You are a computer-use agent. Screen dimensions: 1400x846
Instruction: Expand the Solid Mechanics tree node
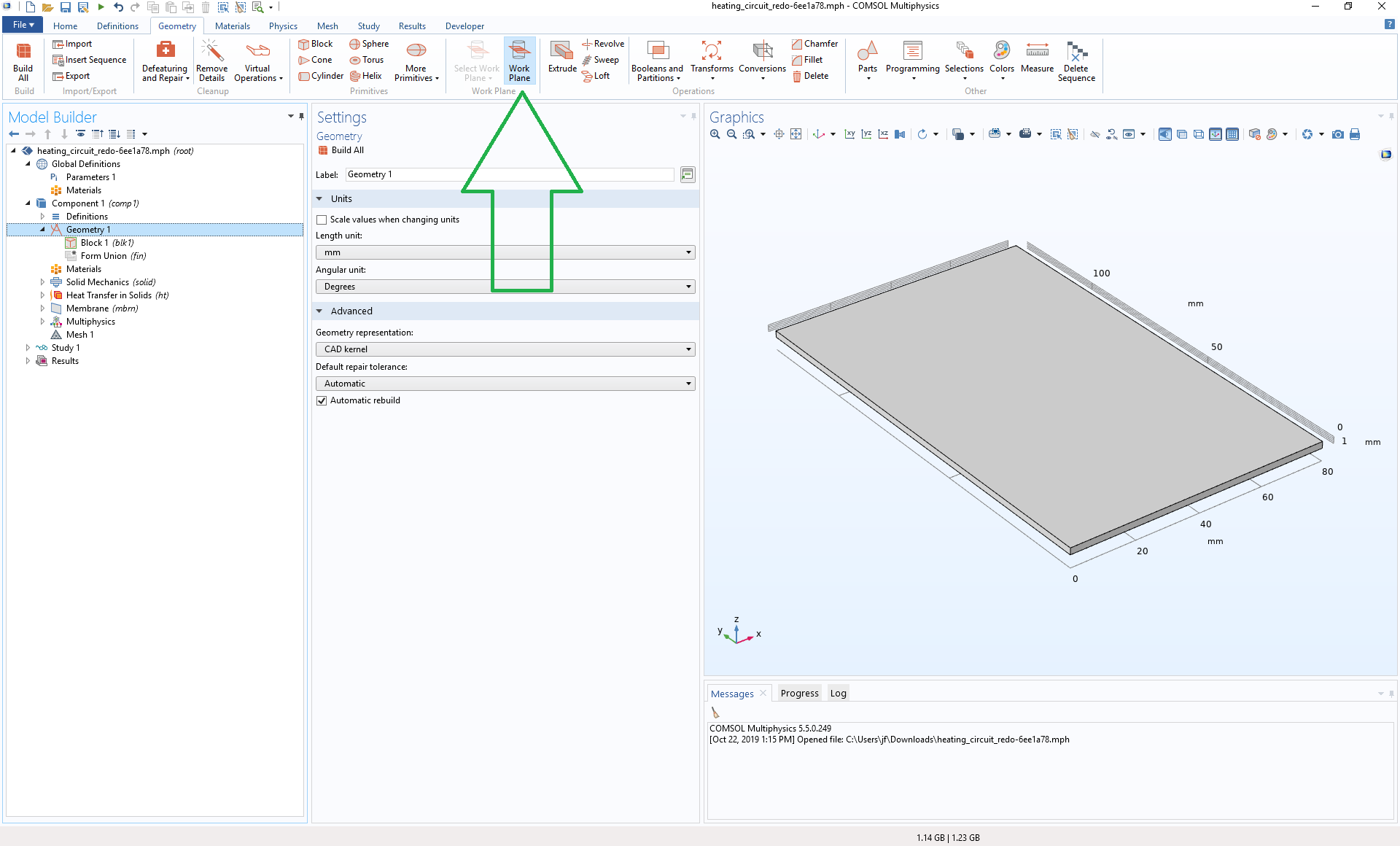(42, 282)
